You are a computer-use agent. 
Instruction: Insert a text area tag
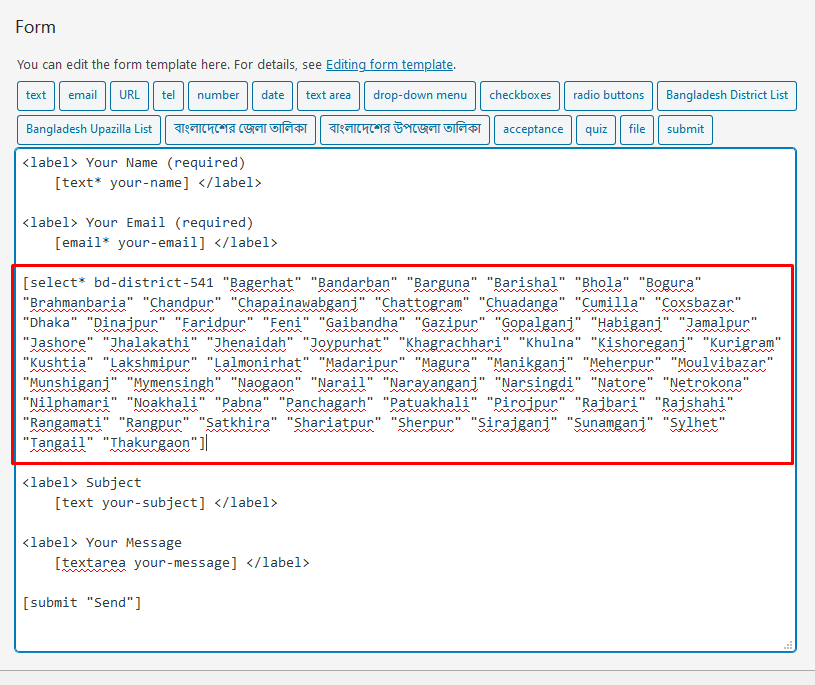pyautogui.click(x=328, y=96)
